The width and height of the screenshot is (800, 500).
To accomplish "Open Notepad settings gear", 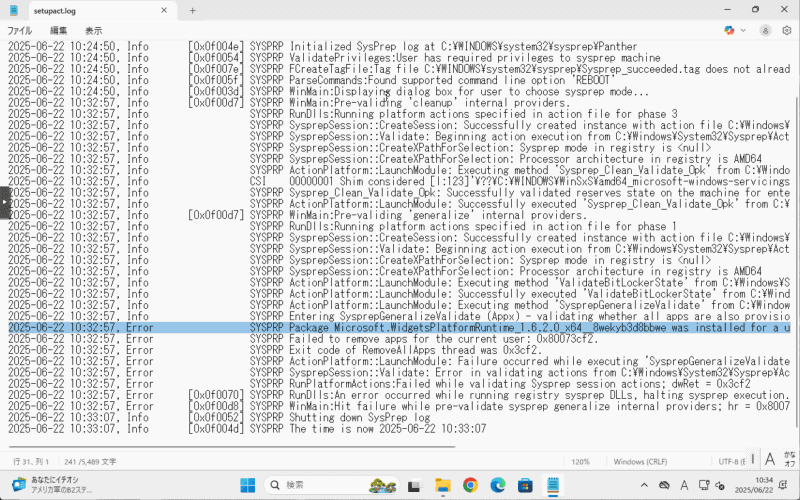I will (x=787, y=31).
